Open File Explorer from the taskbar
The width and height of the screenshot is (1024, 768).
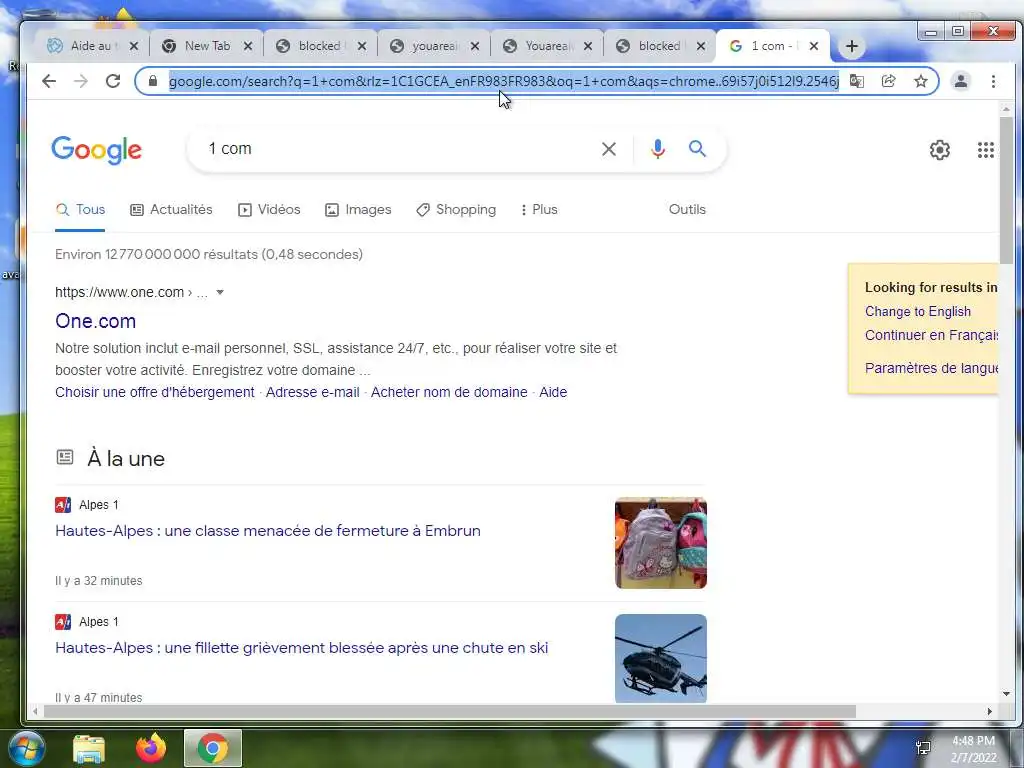coord(89,748)
